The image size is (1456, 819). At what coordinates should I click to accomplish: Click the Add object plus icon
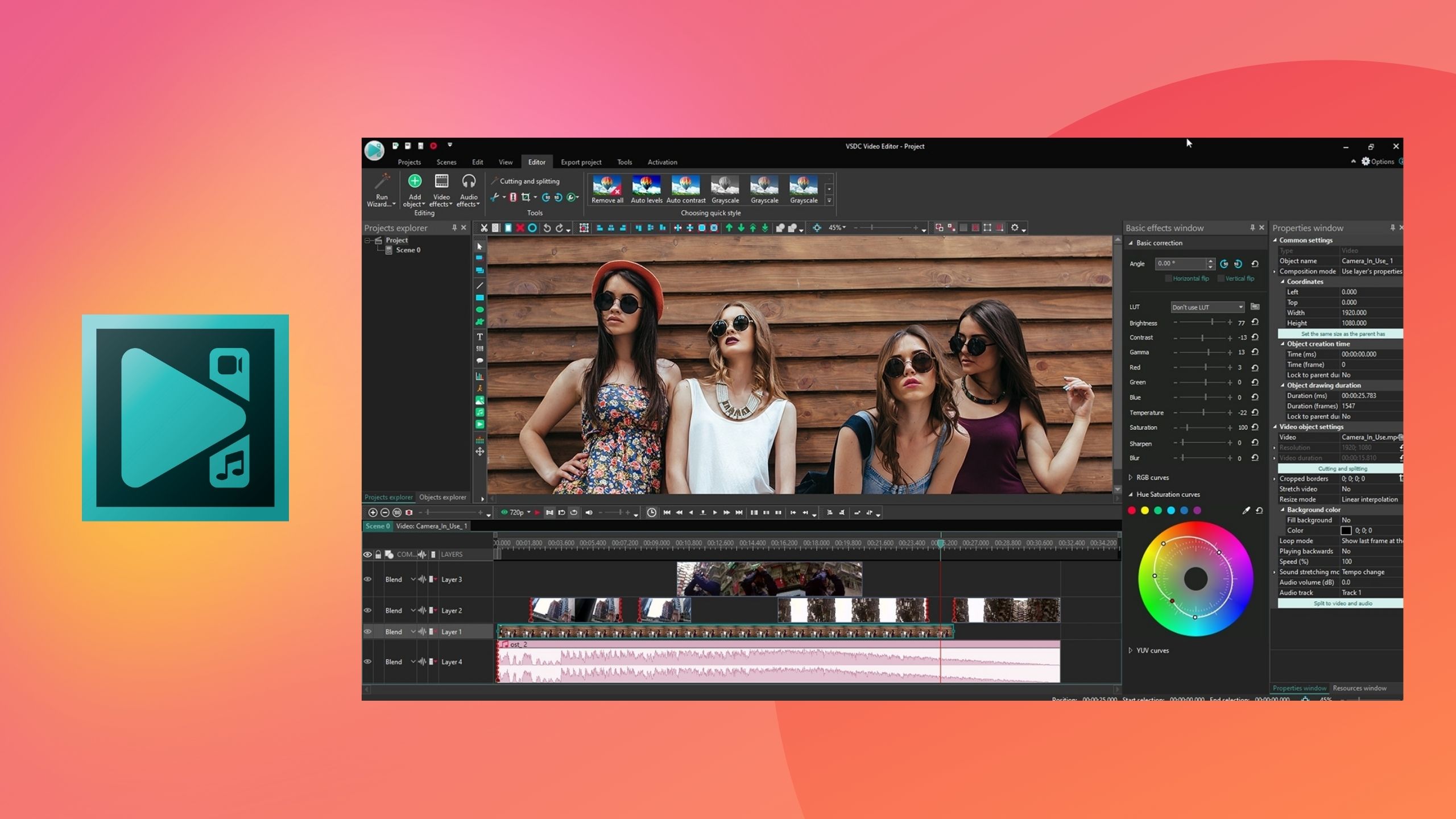(415, 181)
